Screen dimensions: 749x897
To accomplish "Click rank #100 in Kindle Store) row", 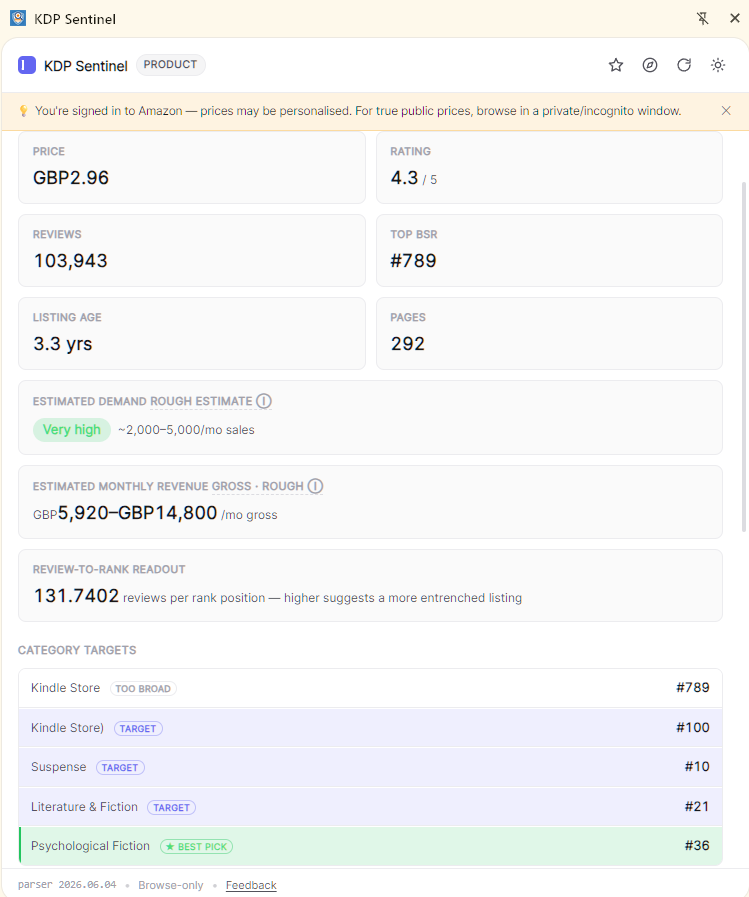I will click(693, 728).
